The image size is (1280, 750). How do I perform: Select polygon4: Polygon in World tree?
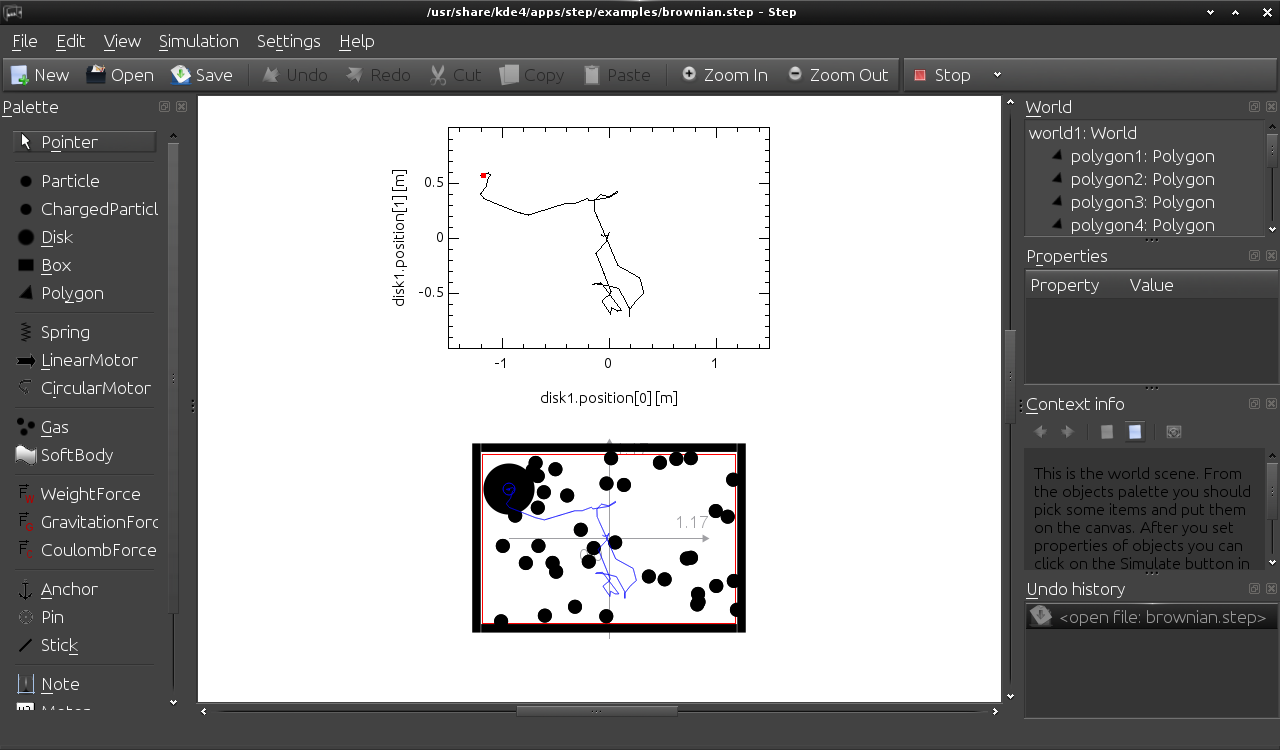pyautogui.click(x=1142, y=225)
